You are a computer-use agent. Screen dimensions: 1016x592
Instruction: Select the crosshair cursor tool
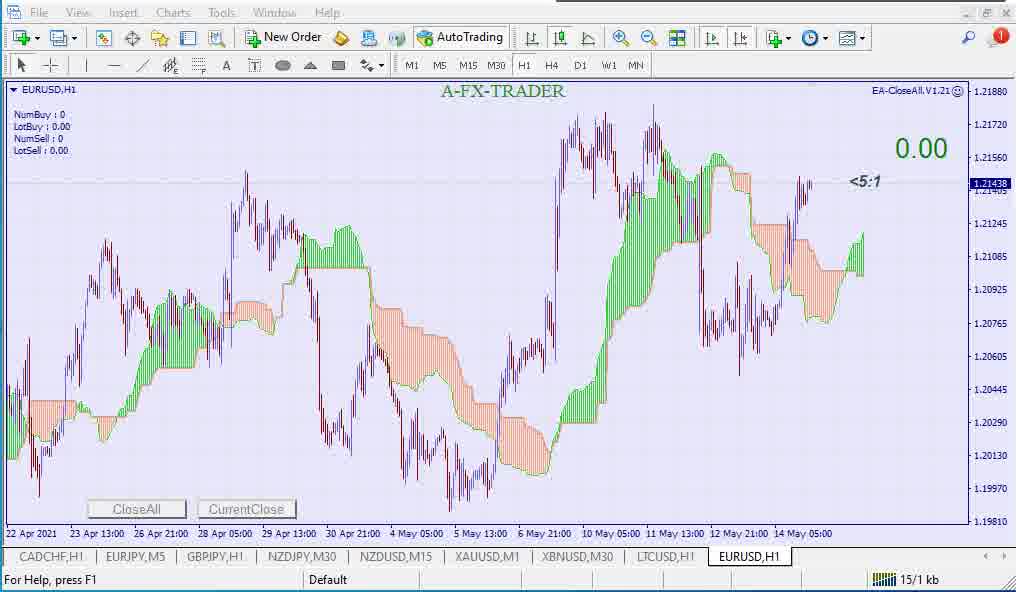(50, 66)
